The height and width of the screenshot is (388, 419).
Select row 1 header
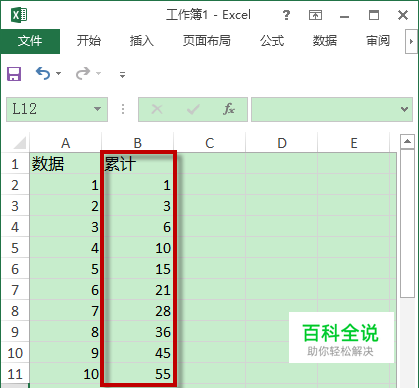tap(15, 164)
